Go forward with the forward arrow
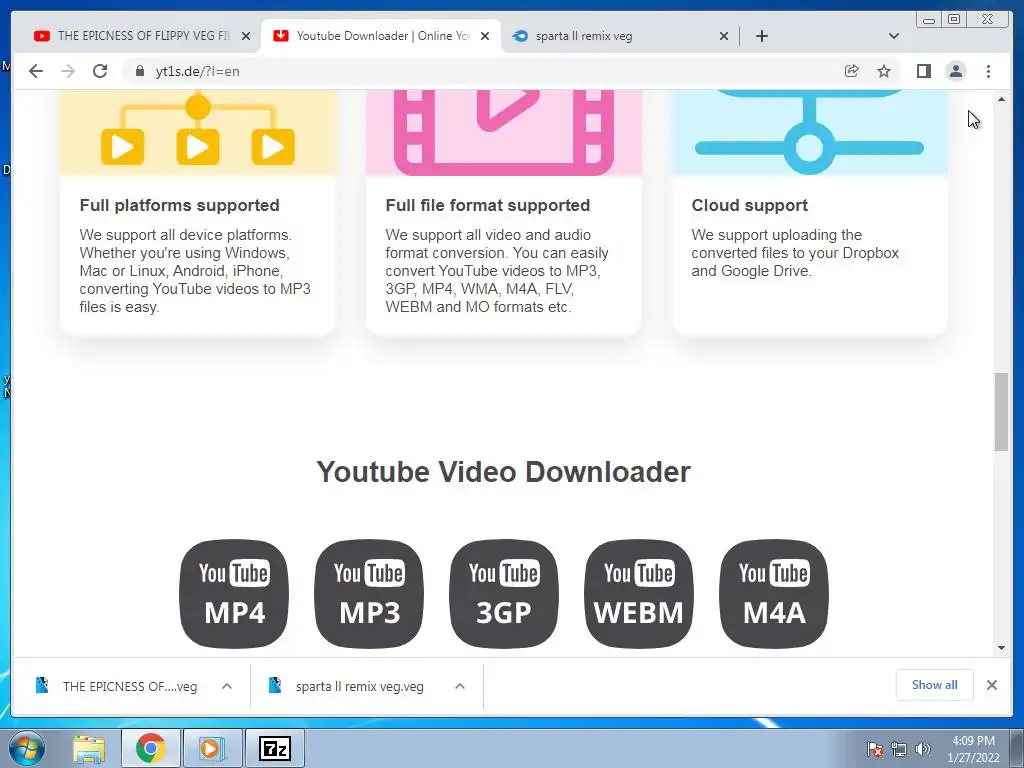The image size is (1024, 768). [x=68, y=71]
